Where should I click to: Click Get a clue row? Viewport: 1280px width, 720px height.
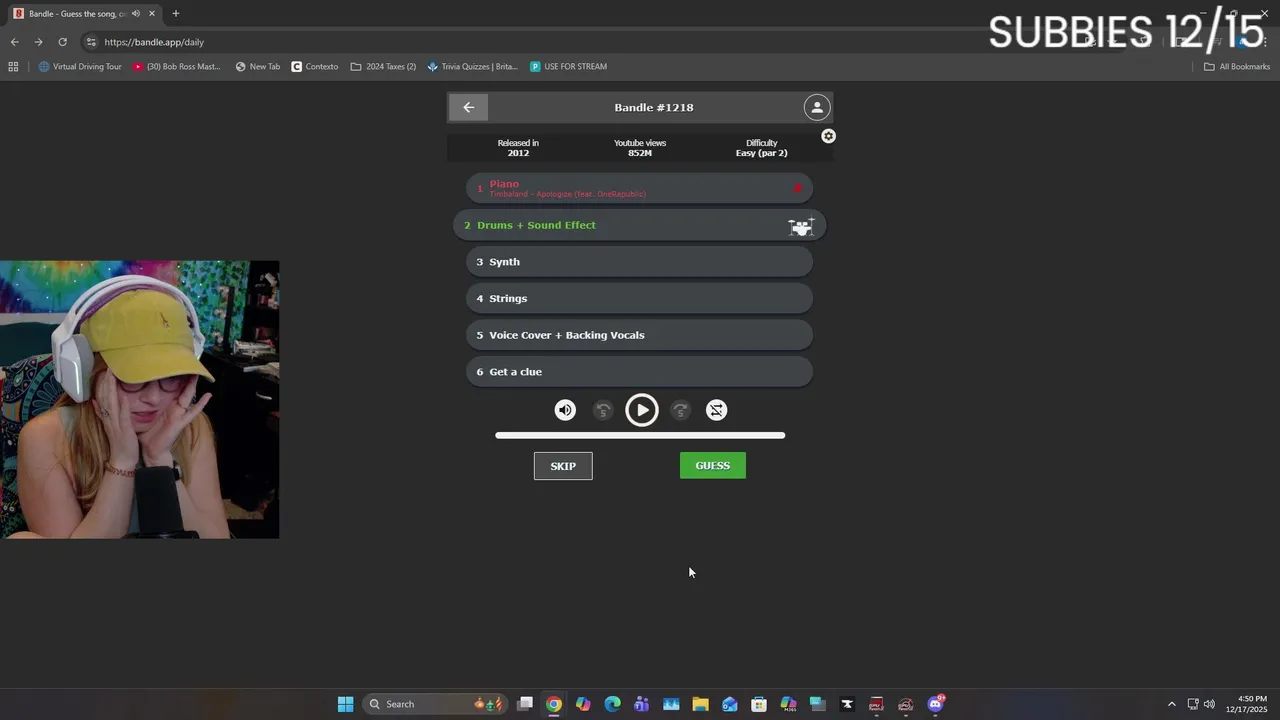[x=639, y=372]
